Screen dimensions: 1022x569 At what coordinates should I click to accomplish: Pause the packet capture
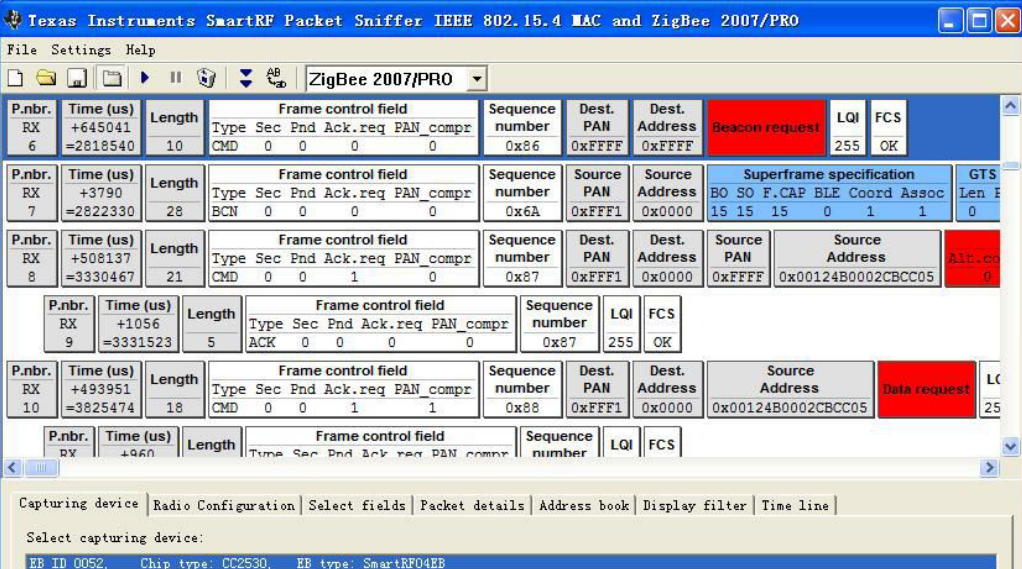coord(175,78)
